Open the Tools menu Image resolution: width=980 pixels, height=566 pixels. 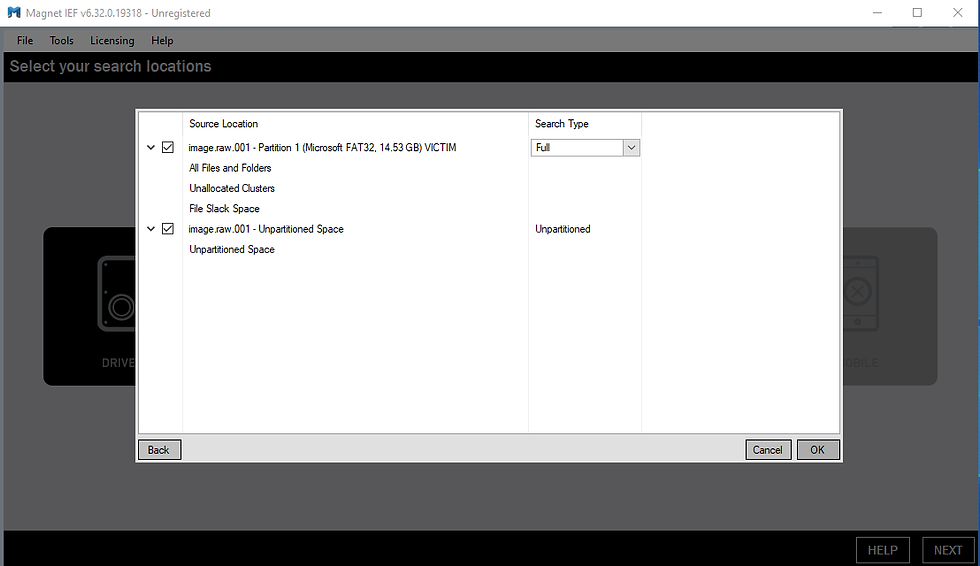point(61,41)
